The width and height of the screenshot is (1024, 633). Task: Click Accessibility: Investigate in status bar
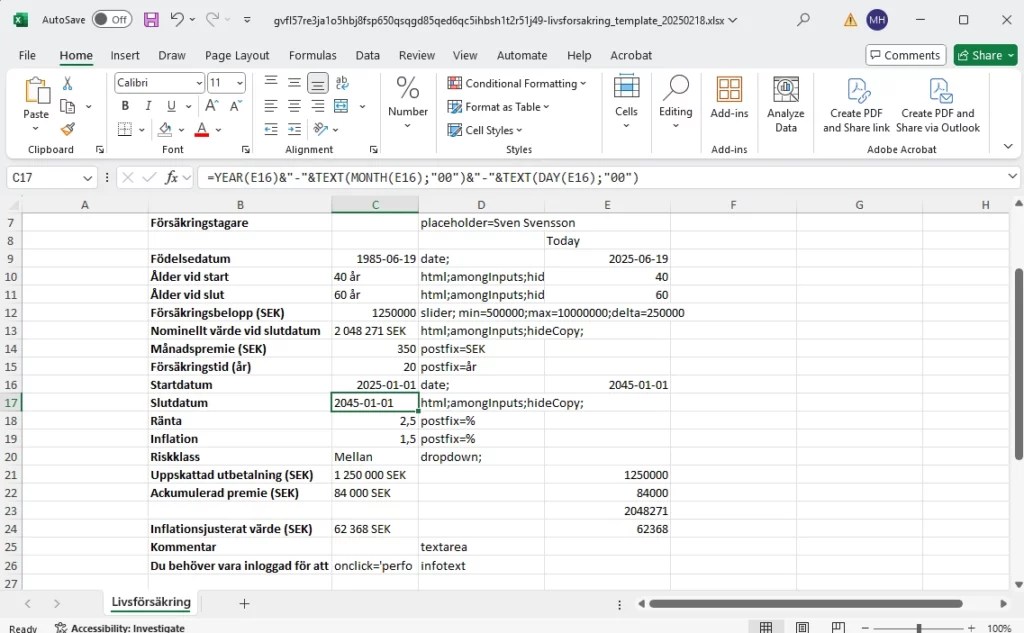click(x=120, y=628)
